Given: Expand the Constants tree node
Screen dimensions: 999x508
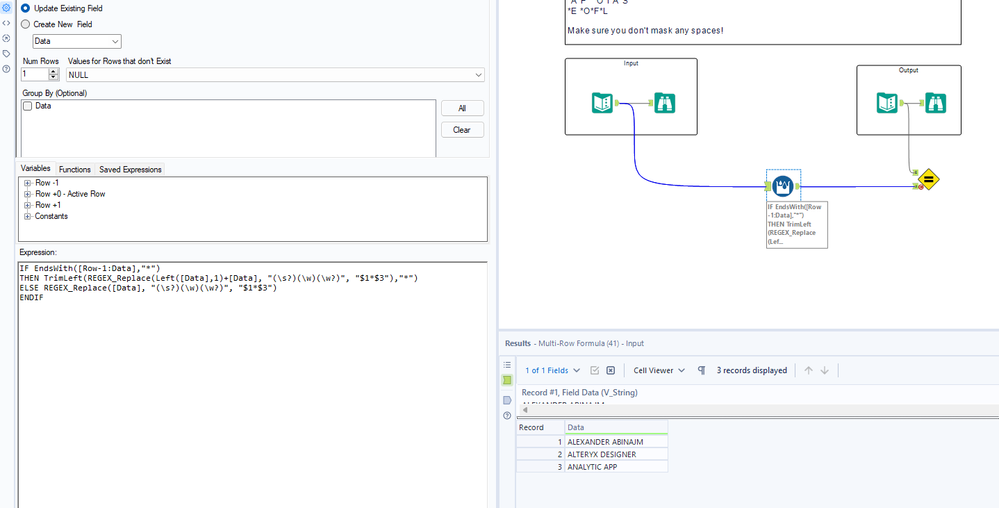Looking at the screenshot, I should tap(27, 216).
